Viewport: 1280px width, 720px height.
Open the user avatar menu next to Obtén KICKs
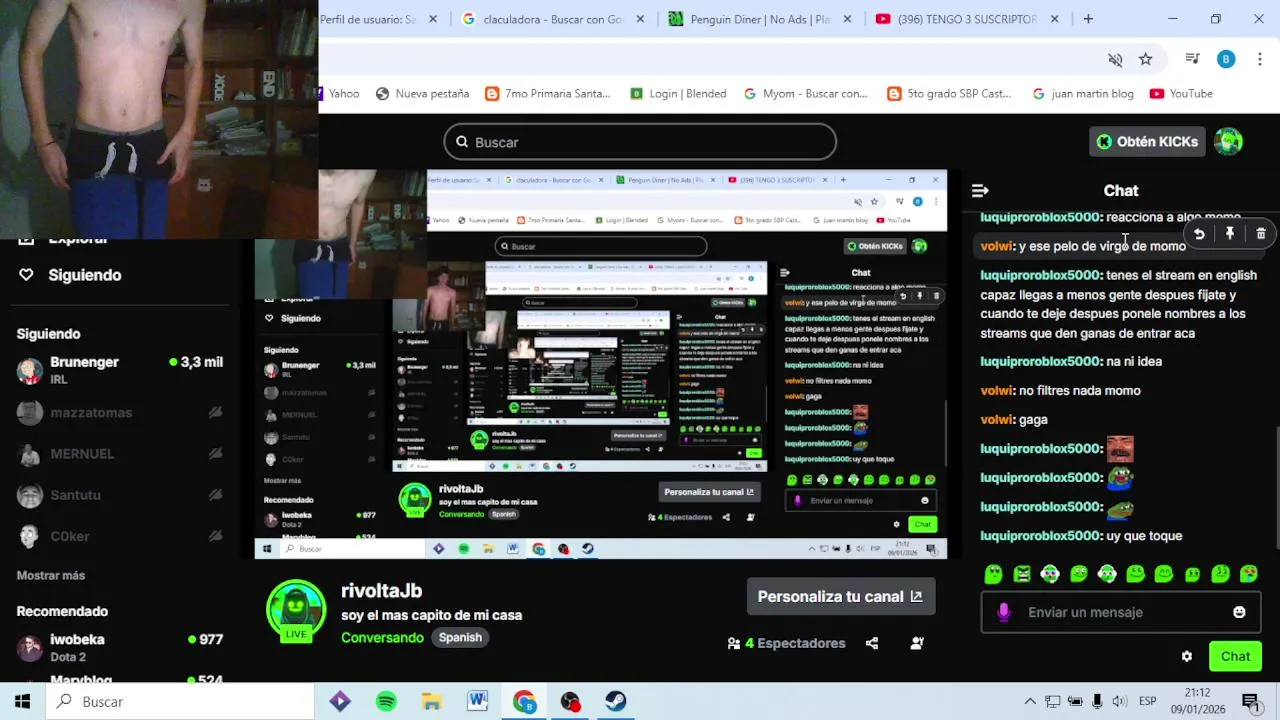1228,141
